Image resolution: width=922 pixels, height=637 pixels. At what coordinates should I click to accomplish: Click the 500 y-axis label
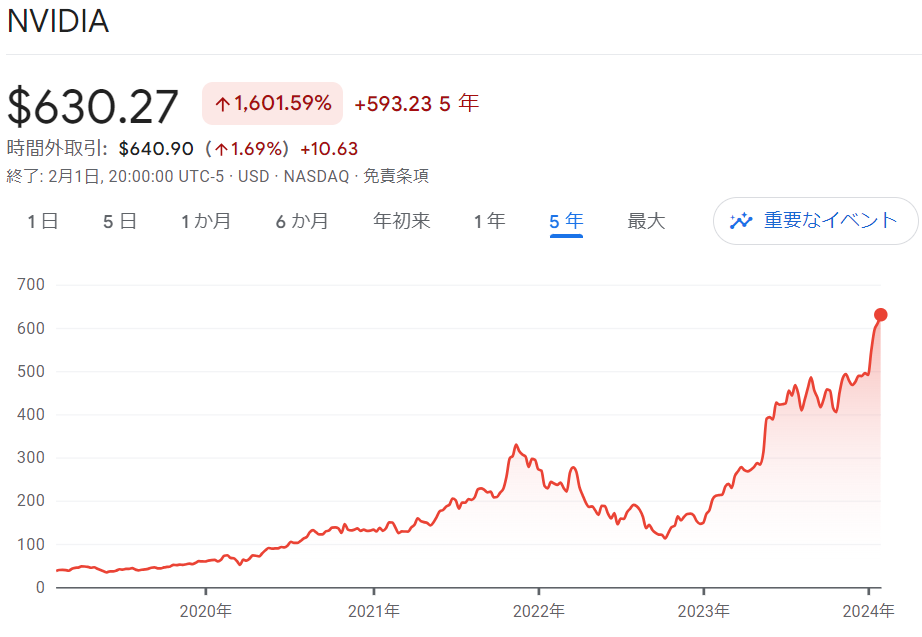click(x=31, y=371)
